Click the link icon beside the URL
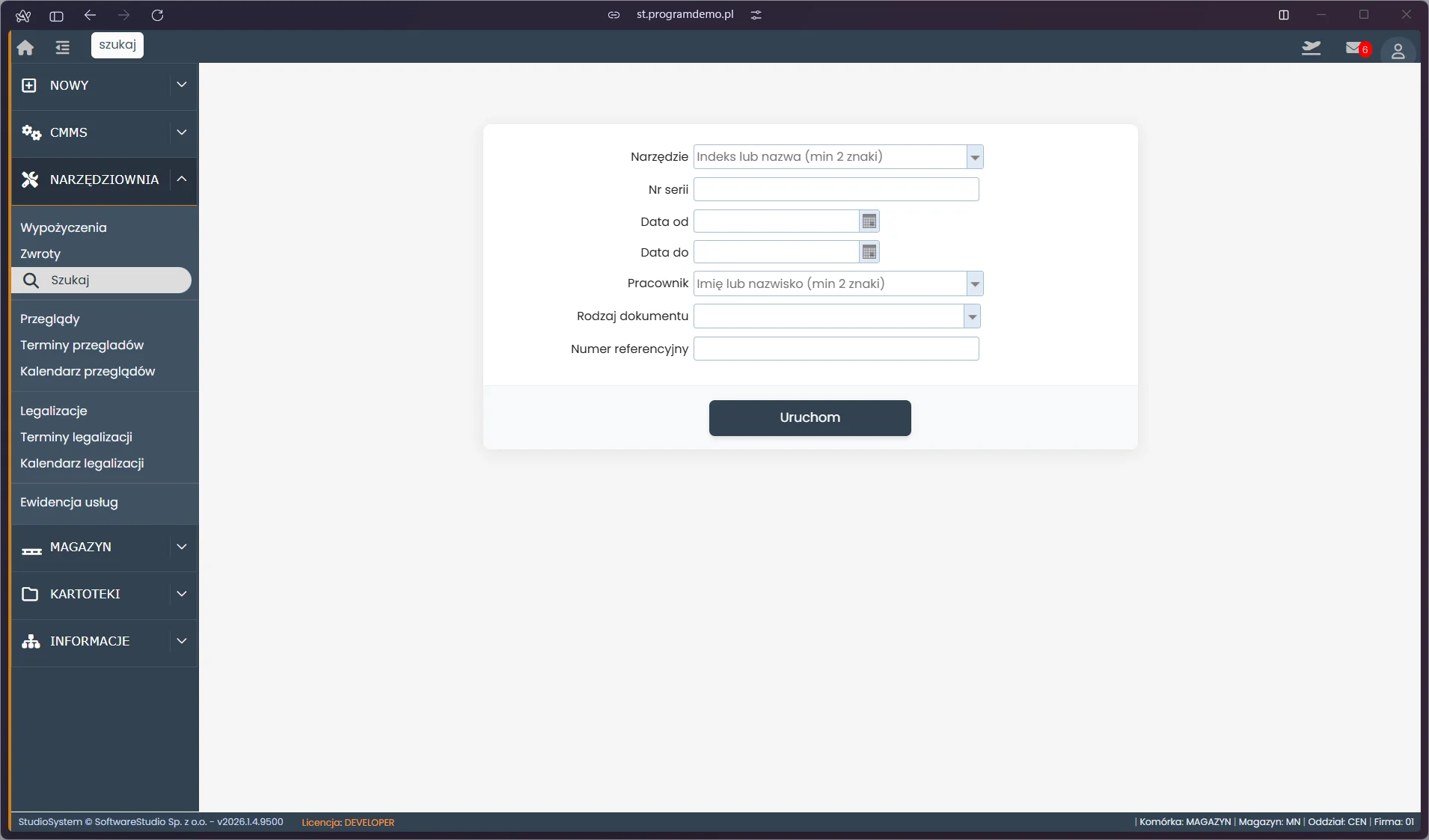1429x840 pixels. point(613,15)
